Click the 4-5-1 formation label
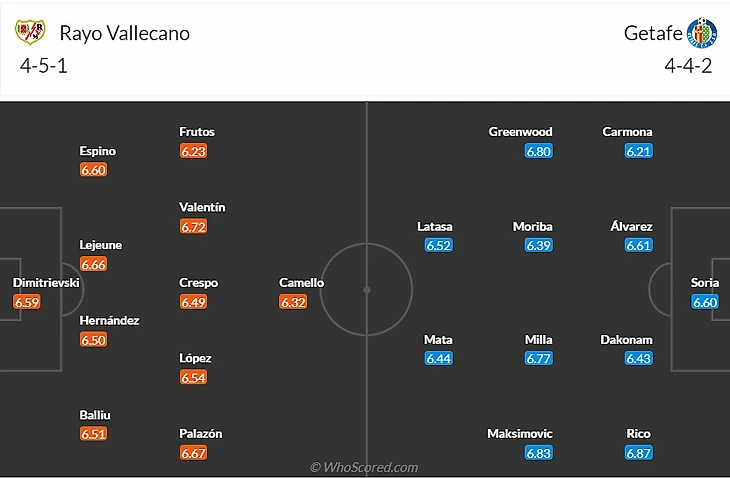 coord(43,66)
